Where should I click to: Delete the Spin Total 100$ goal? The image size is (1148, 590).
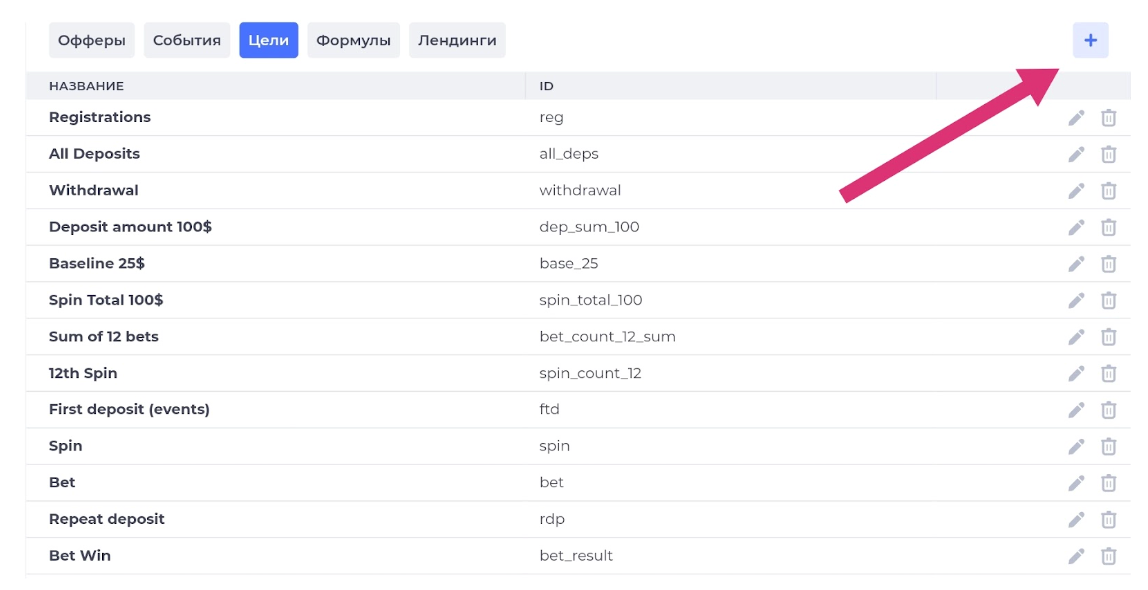tap(1108, 301)
